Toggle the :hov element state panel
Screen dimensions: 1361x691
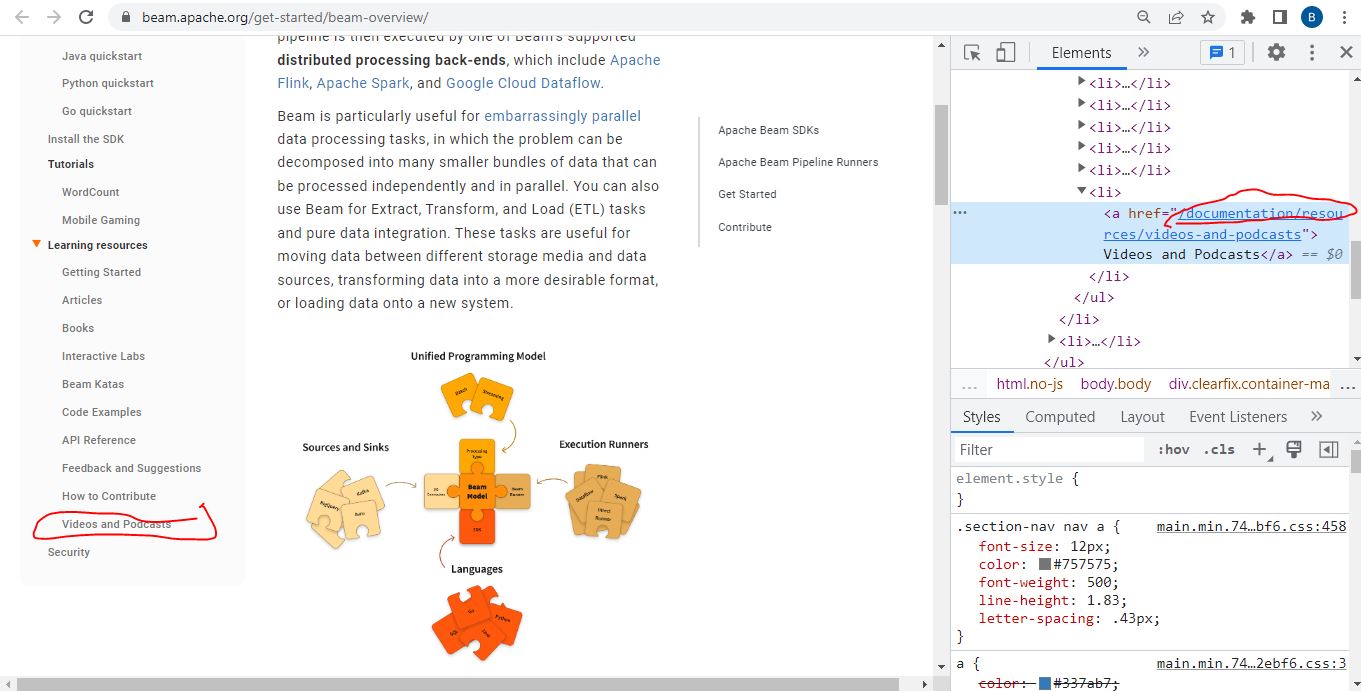tap(1173, 450)
